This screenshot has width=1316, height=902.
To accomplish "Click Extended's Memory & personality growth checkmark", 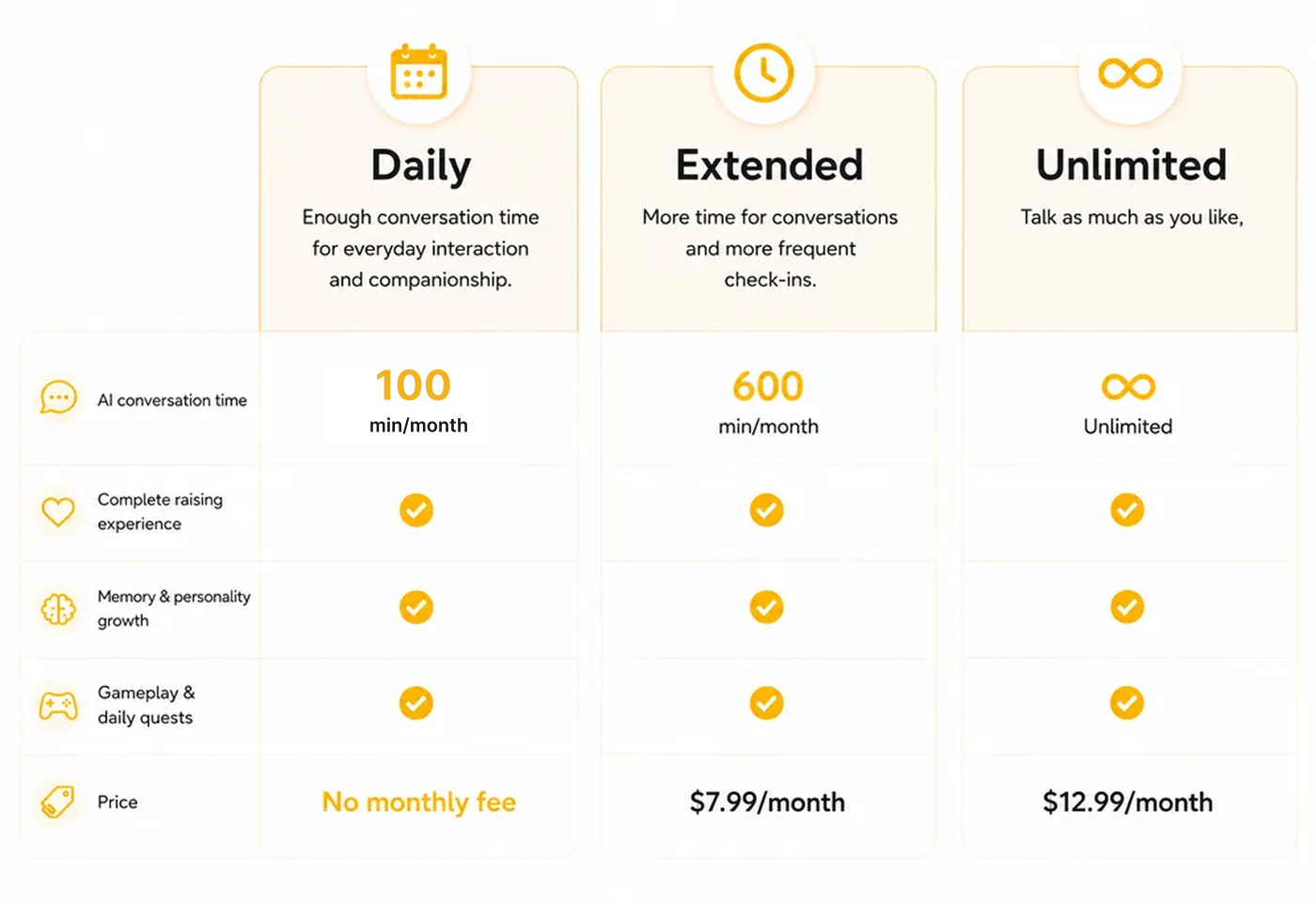I will pyautogui.click(x=767, y=607).
